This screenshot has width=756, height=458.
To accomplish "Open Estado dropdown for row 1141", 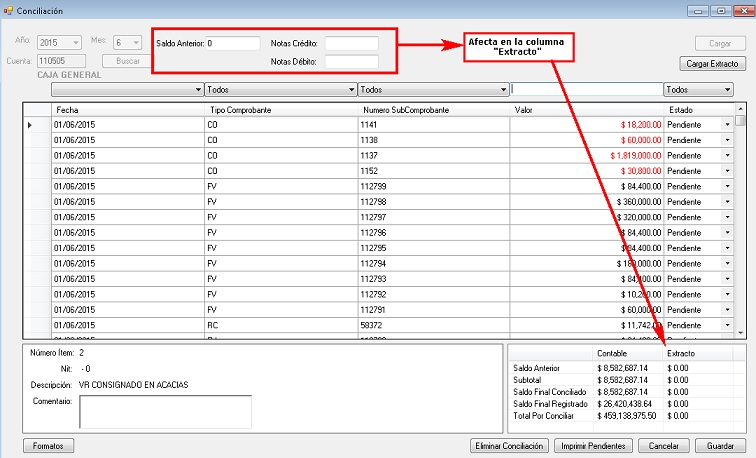I will 727,125.
